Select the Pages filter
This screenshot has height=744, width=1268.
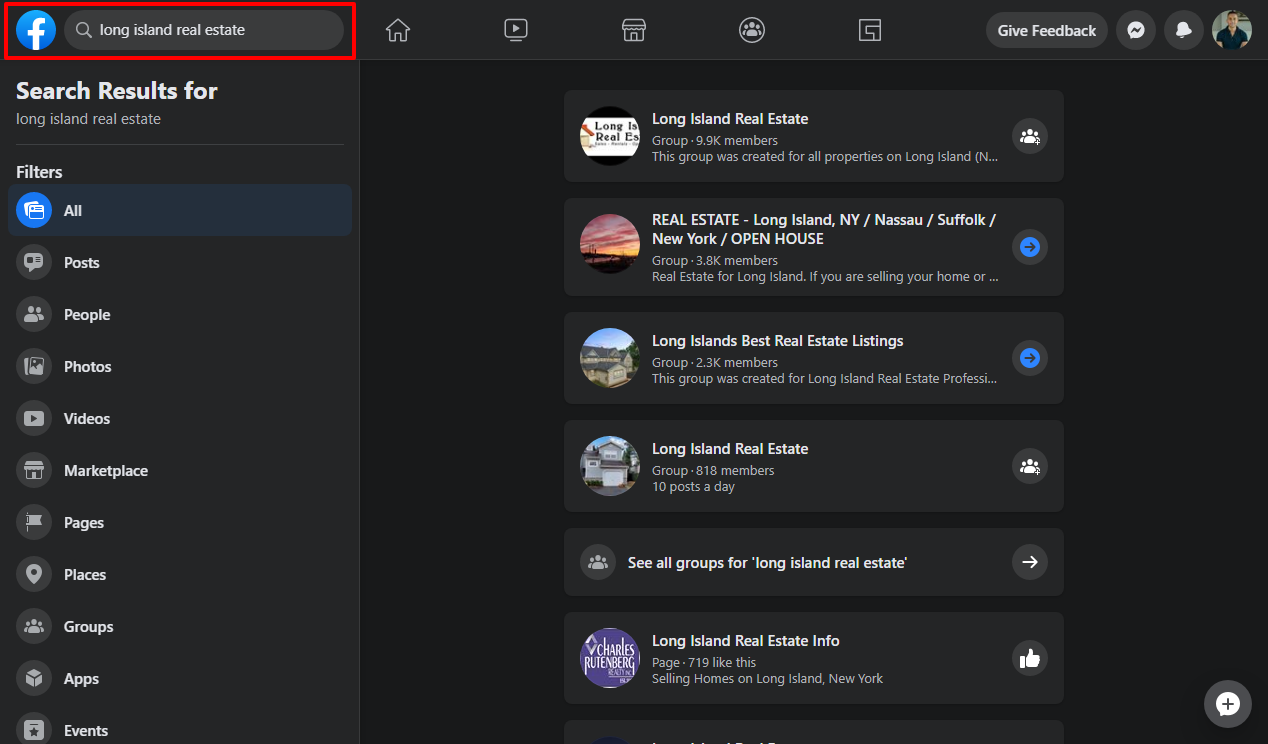click(x=180, y=522)
